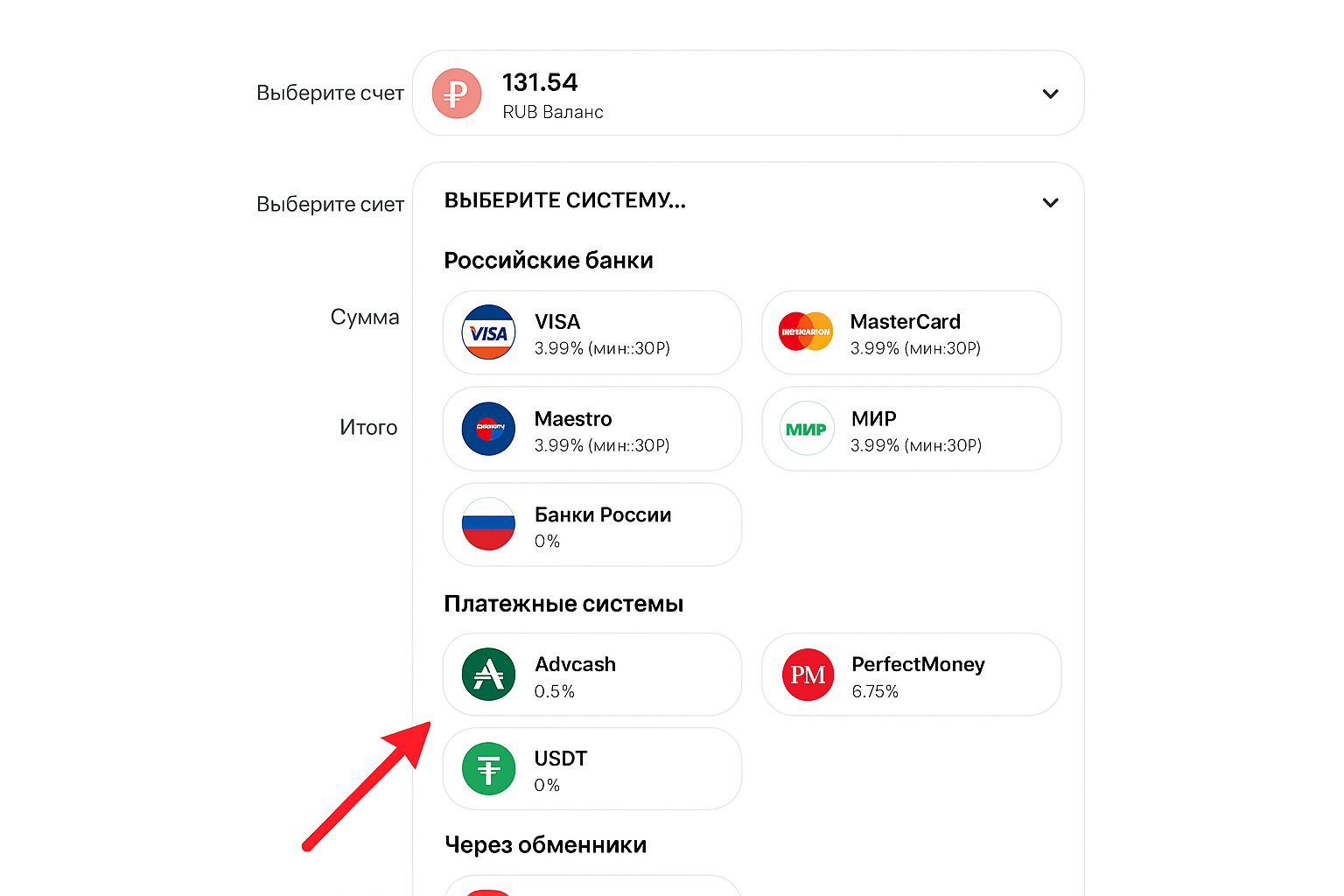Click the green МИР logo icon
1344x896 pixels.
click(806, 429)
